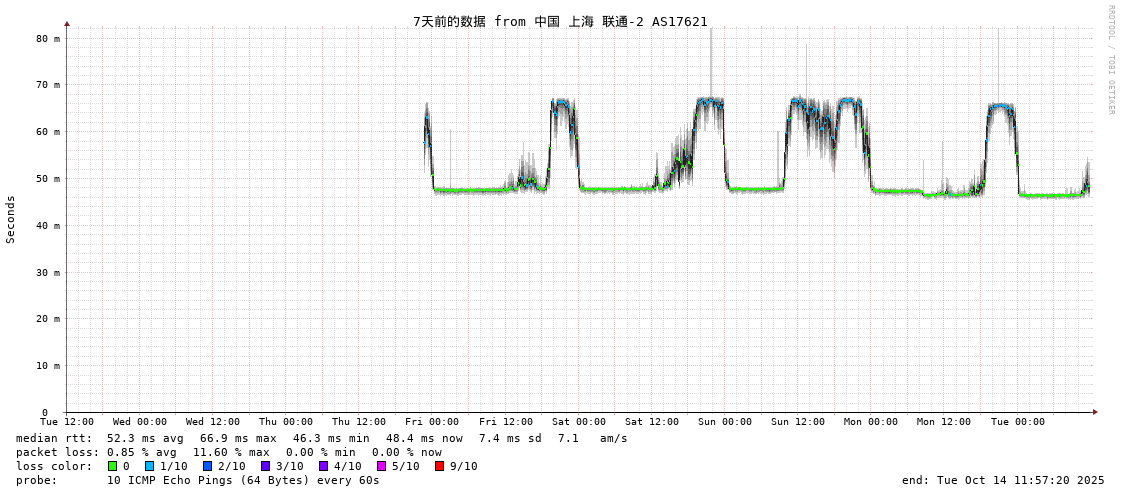
Task: Select the purple 4/10 loss swatch
Action: 323,466
